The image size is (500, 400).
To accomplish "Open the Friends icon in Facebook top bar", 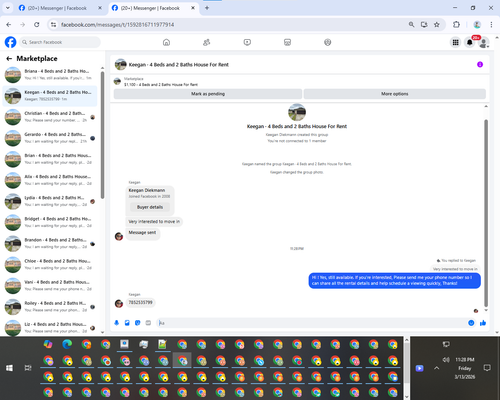I will pos(207,42).
